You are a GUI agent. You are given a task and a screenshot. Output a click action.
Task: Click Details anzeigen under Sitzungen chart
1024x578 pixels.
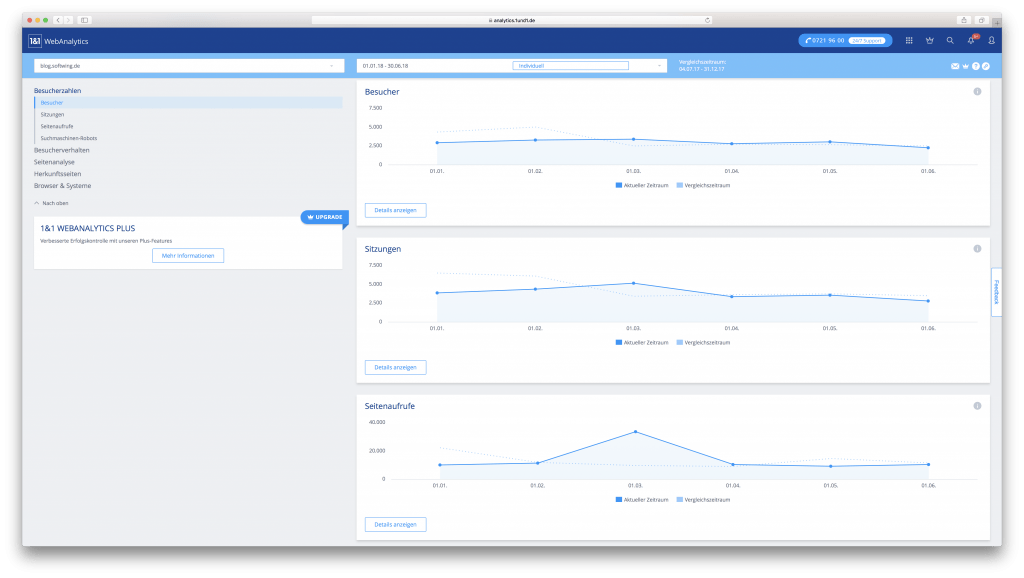[x=396, y=367]
